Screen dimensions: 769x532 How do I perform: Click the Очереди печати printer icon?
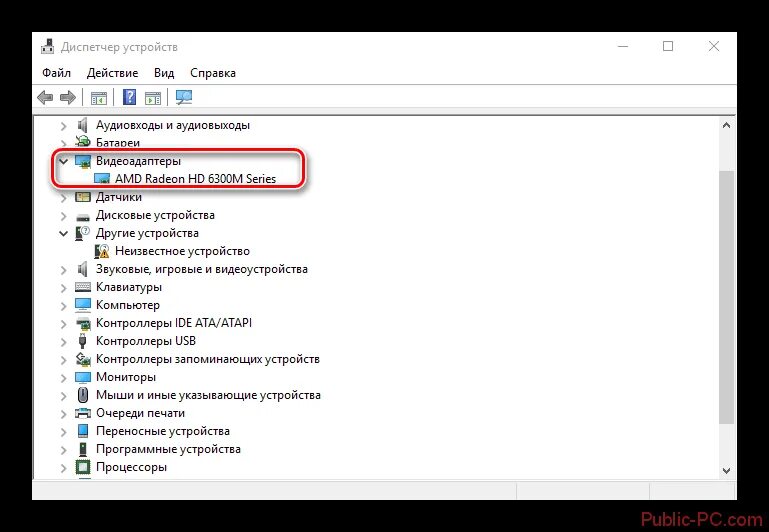pos(83,413)
